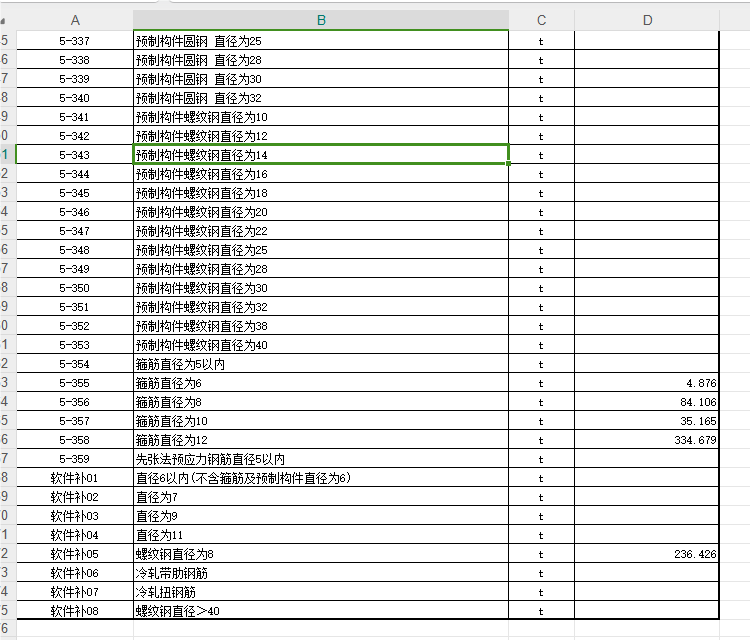Select cell 预制构件圆钢 直径为30
Image resolution: width=750 pixels, height=640 pixels.
pyautogui.click(x=321, y=79)
